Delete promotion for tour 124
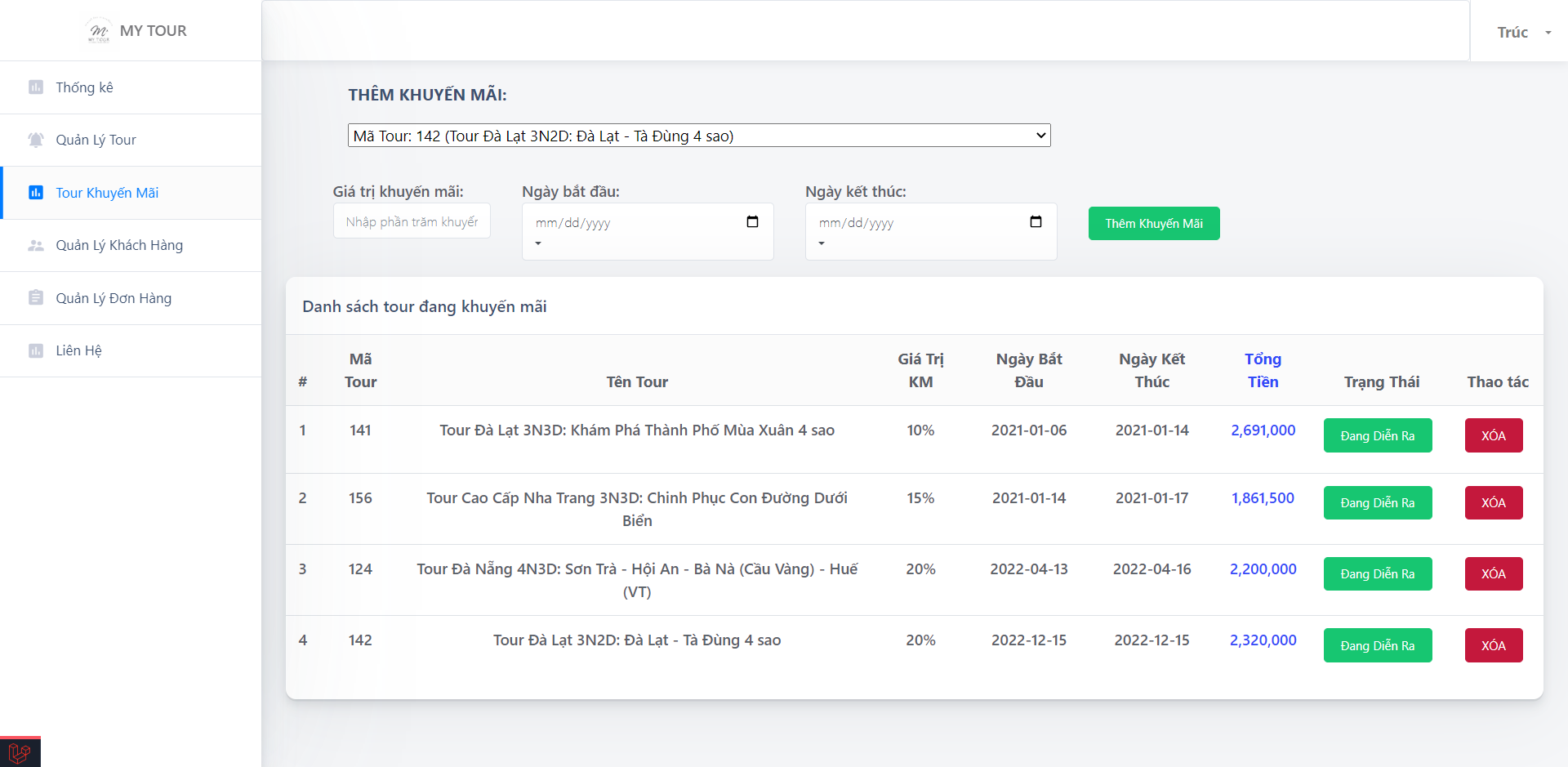Image resolution: width=1568 pixels, height=767 pixels. click(1494, 573)
